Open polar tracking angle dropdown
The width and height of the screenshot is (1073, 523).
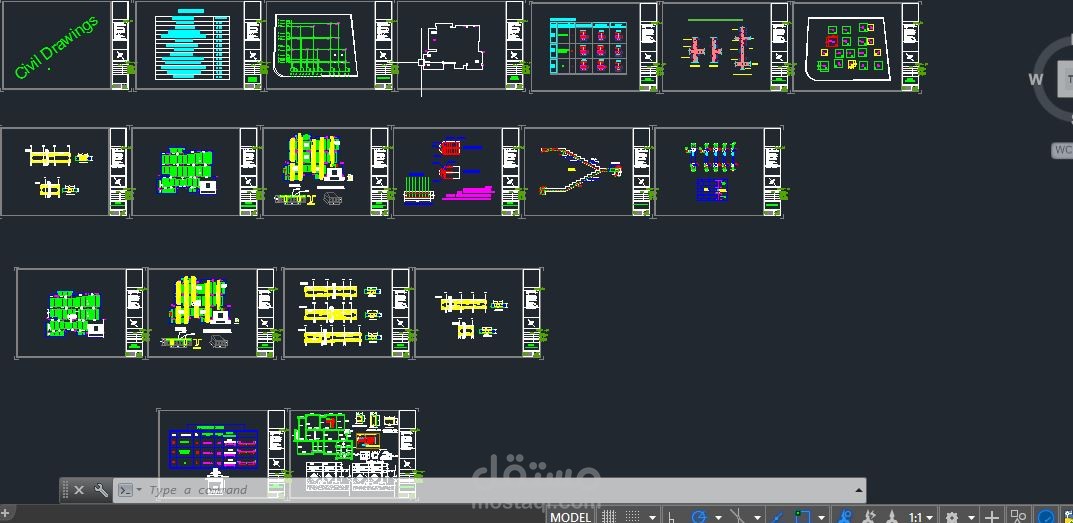719,518
